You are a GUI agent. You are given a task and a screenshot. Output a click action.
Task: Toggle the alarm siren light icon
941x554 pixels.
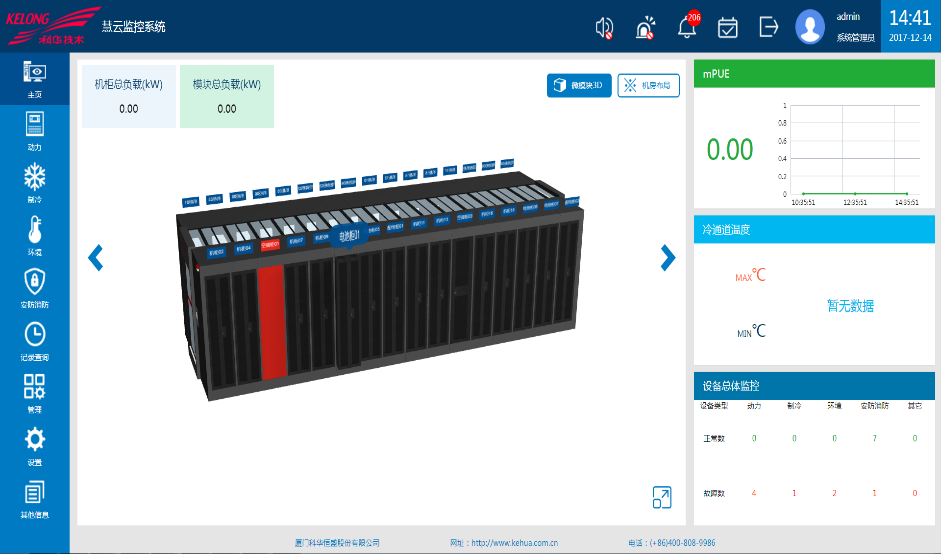[x=645, y=28]
